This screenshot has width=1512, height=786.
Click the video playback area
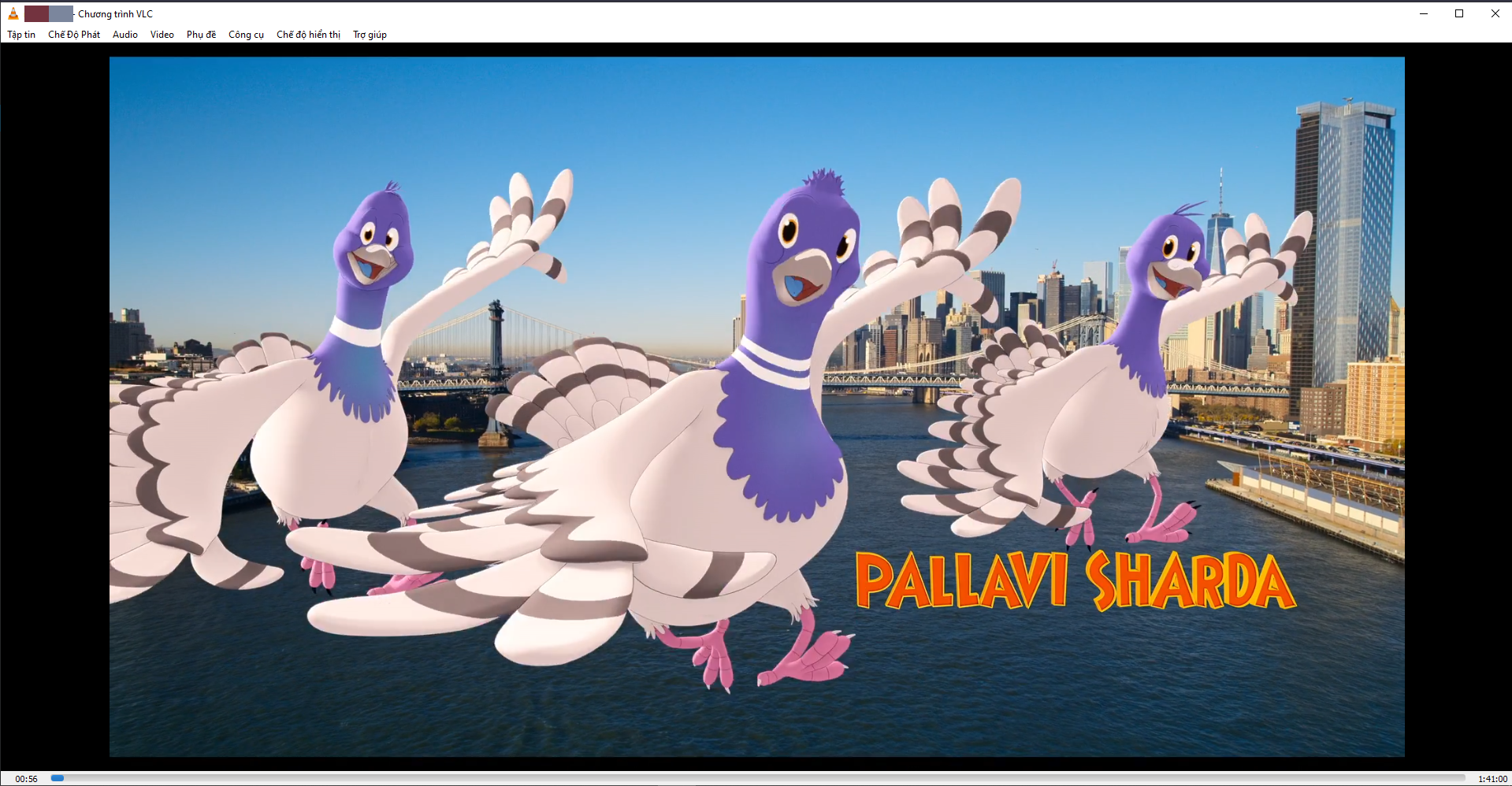pyautogui.click(x=756, y=406)
